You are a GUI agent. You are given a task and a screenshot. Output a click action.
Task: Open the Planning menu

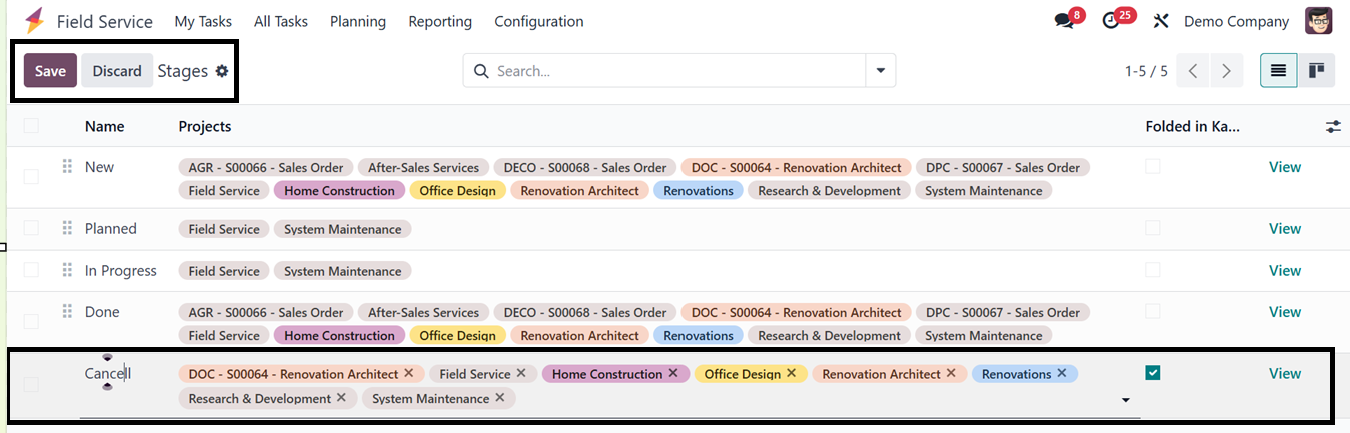pos(357,21)
